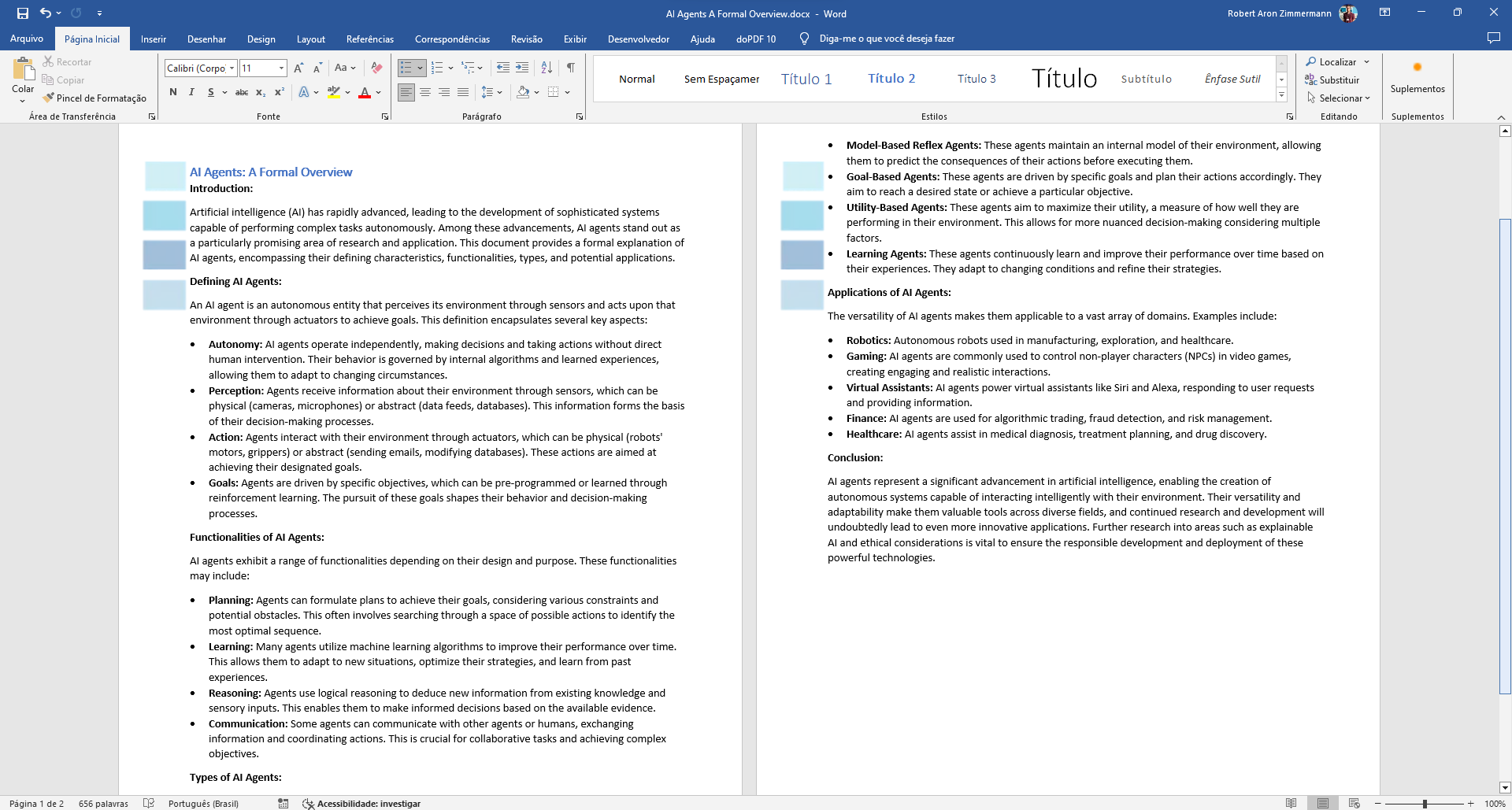The image size is (1512, 810).
Task: Toggle italic formatting
Action: click(x=191, y=93)
